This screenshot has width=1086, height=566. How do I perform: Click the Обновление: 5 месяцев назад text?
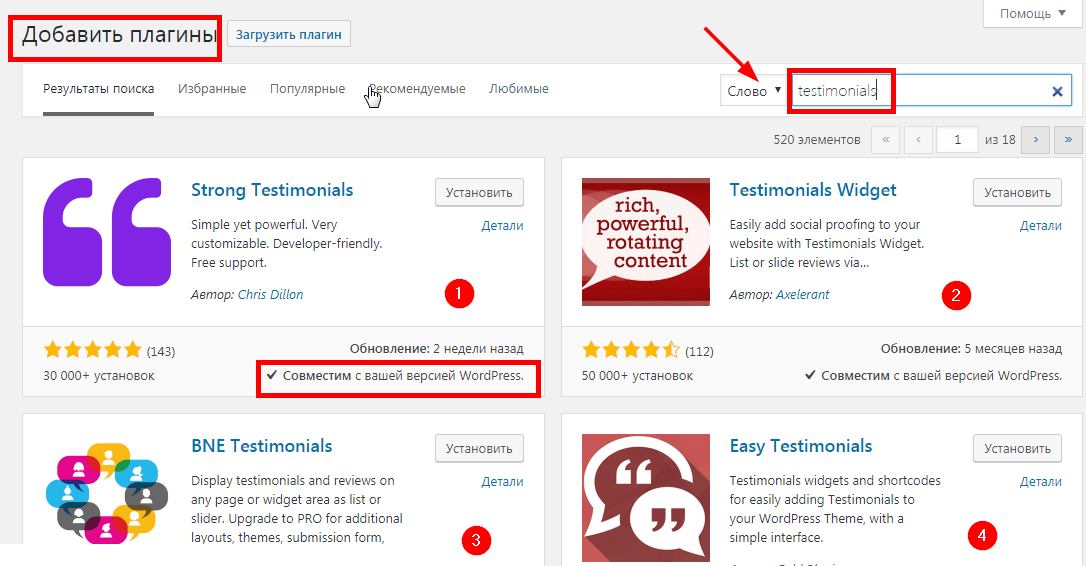[x=971, y=348]
